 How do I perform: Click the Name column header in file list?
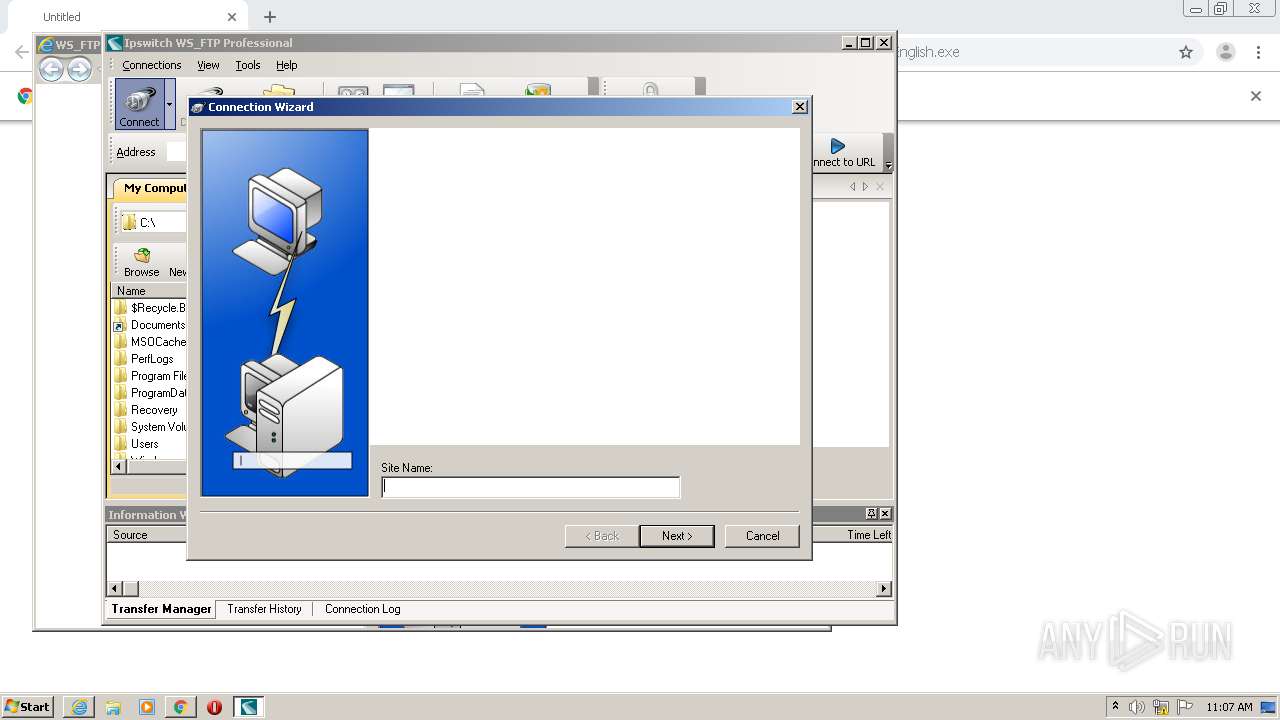[x=149, y=291]
